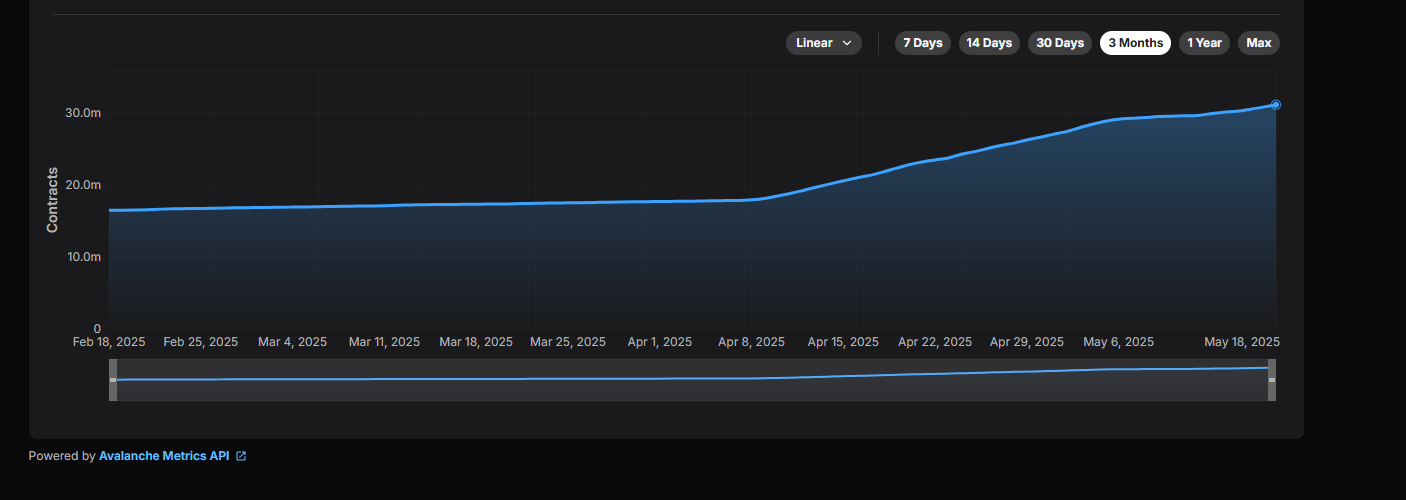This screenshot has height=500, width=1406.
Task: Select the 1 Year range
Action: [x=1204, y=43]
